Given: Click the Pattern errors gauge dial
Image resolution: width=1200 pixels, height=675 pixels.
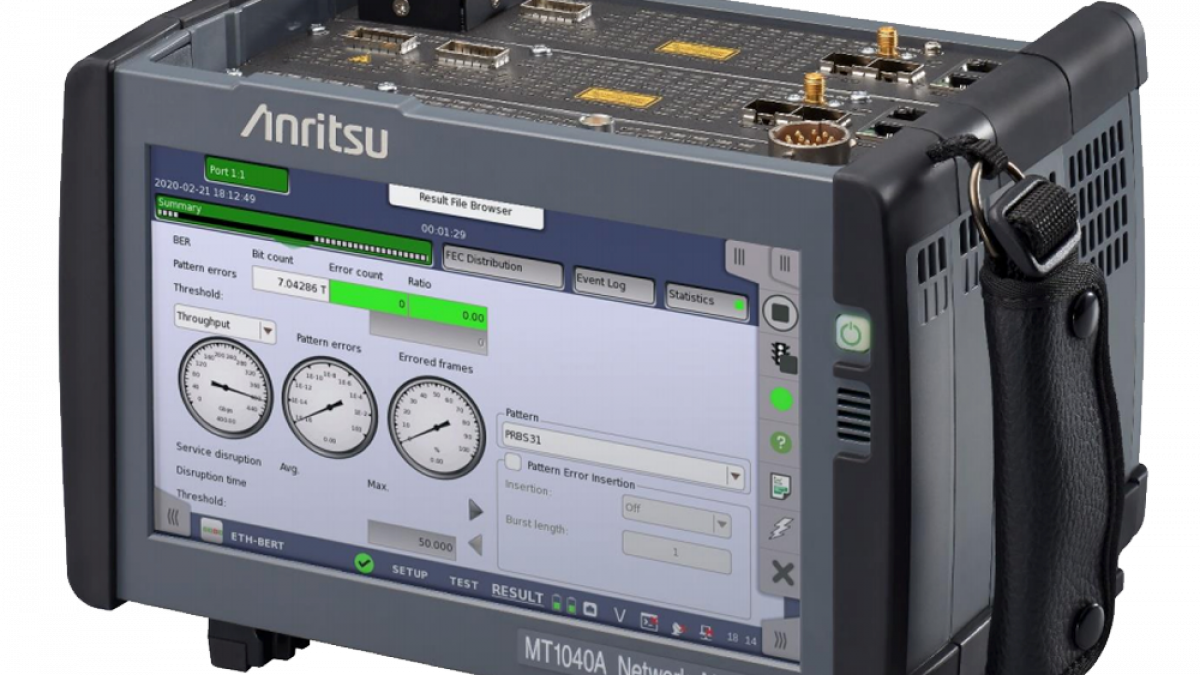Looking at the screenshot, I should coord(329,409).
